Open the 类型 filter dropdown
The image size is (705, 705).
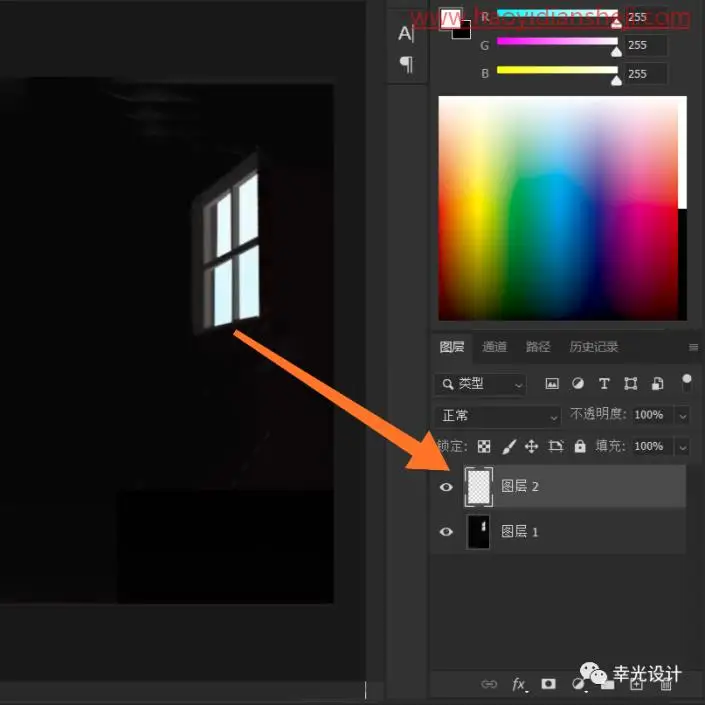tap(480, 384)
